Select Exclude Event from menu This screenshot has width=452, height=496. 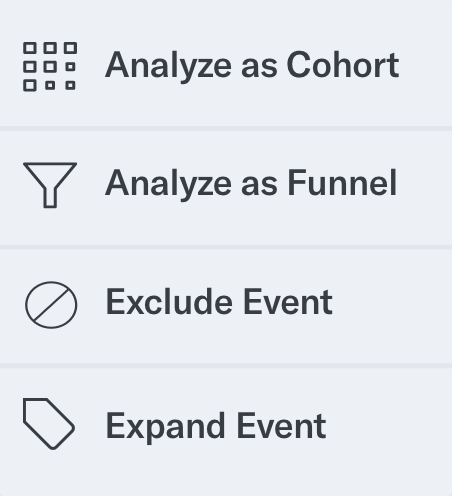click(x=226, y=305)
